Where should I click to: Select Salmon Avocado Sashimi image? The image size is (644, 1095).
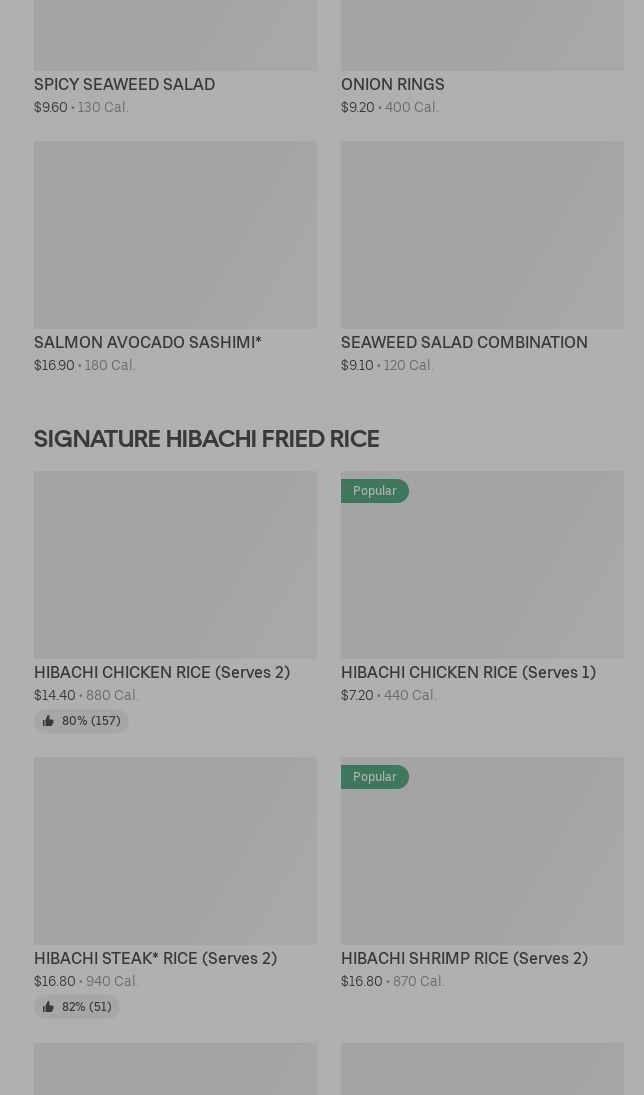175,235
